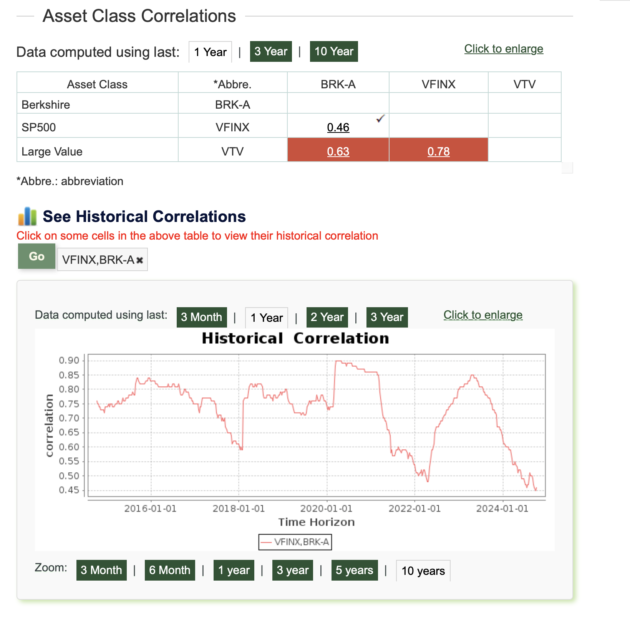Click the VFINX column header
Image resolution: width=630 pixels, height=619 pixels.
438,84
